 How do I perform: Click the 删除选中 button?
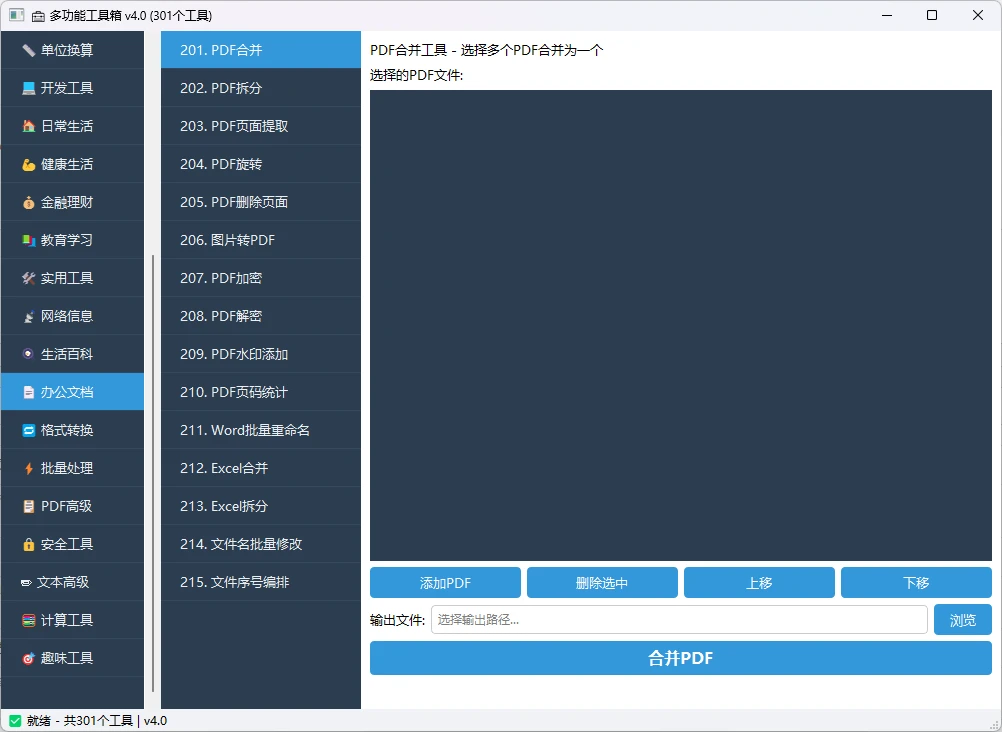tap(602, 583)
